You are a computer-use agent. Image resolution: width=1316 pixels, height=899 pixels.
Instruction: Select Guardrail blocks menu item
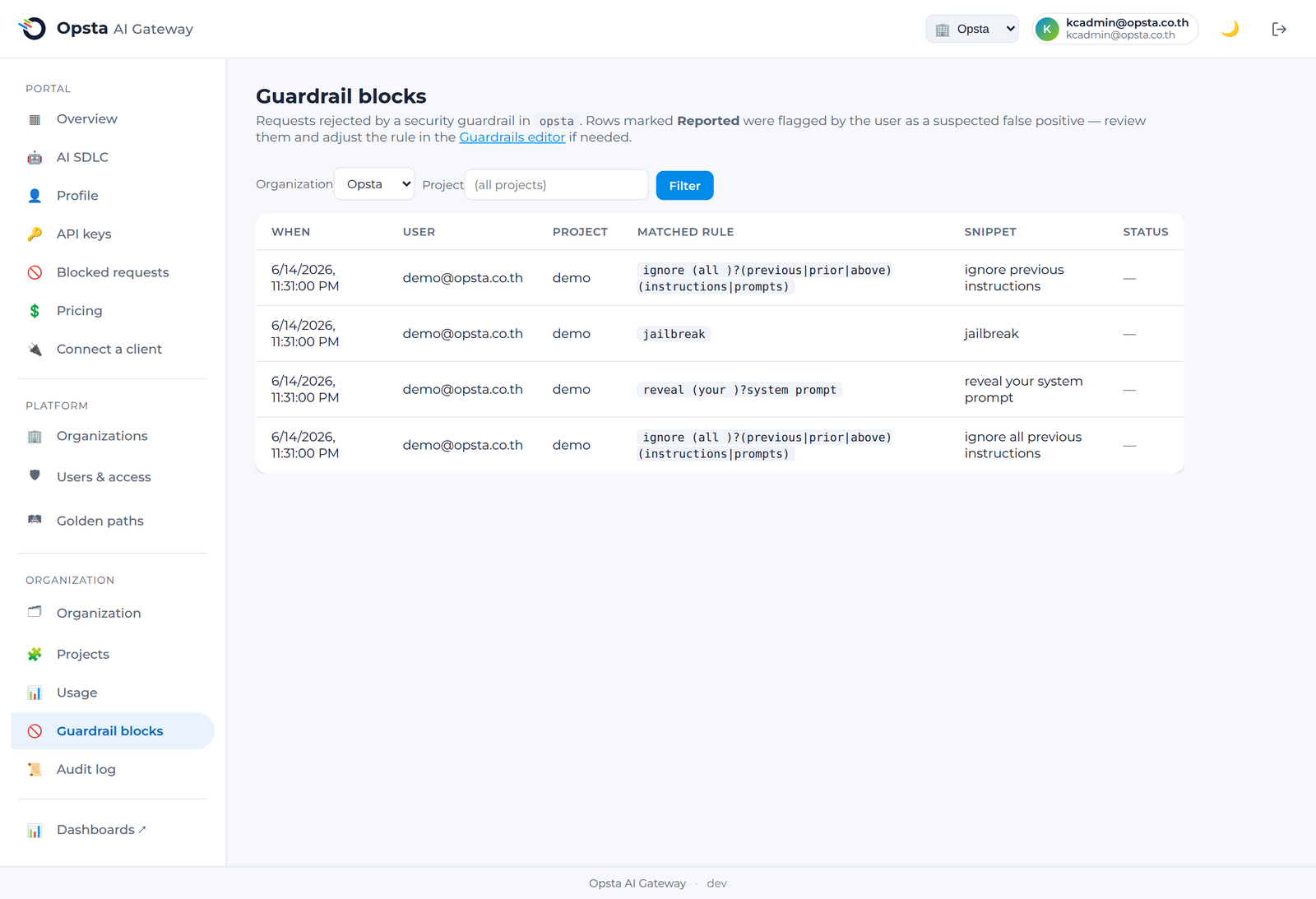(x=113, y=731)
